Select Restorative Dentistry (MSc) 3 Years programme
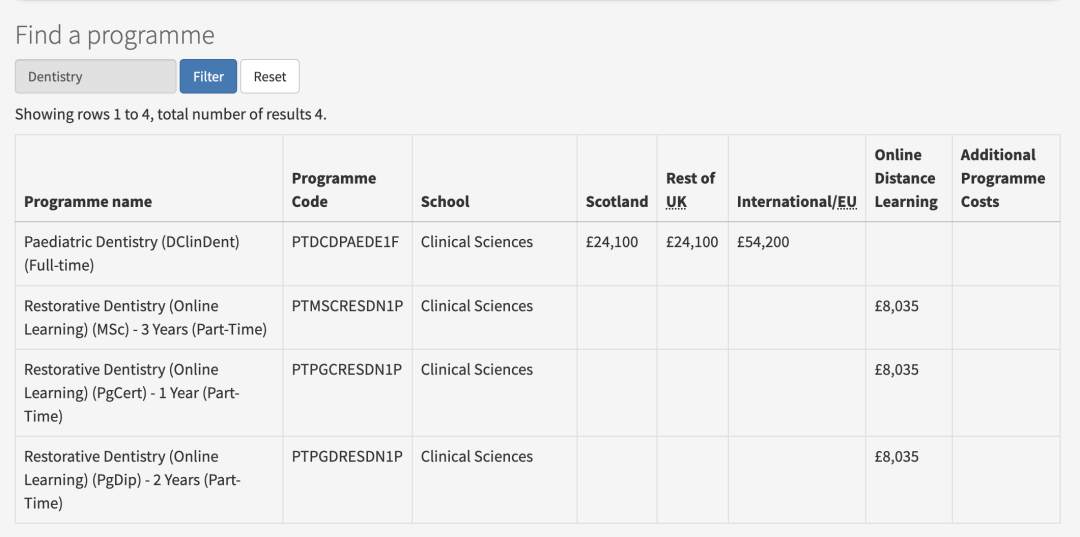 pyautogui.click(x=145, y=318)
